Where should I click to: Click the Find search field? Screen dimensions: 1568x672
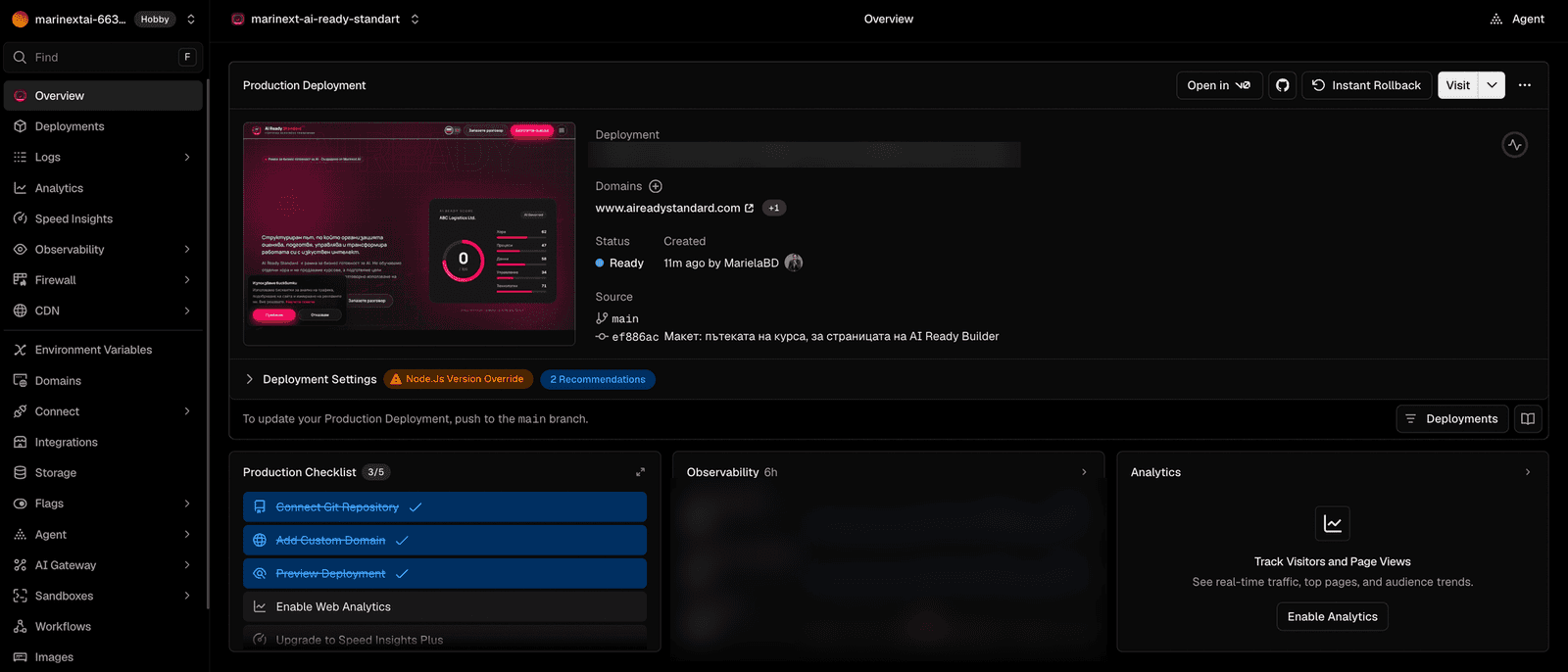click(103, 57)
